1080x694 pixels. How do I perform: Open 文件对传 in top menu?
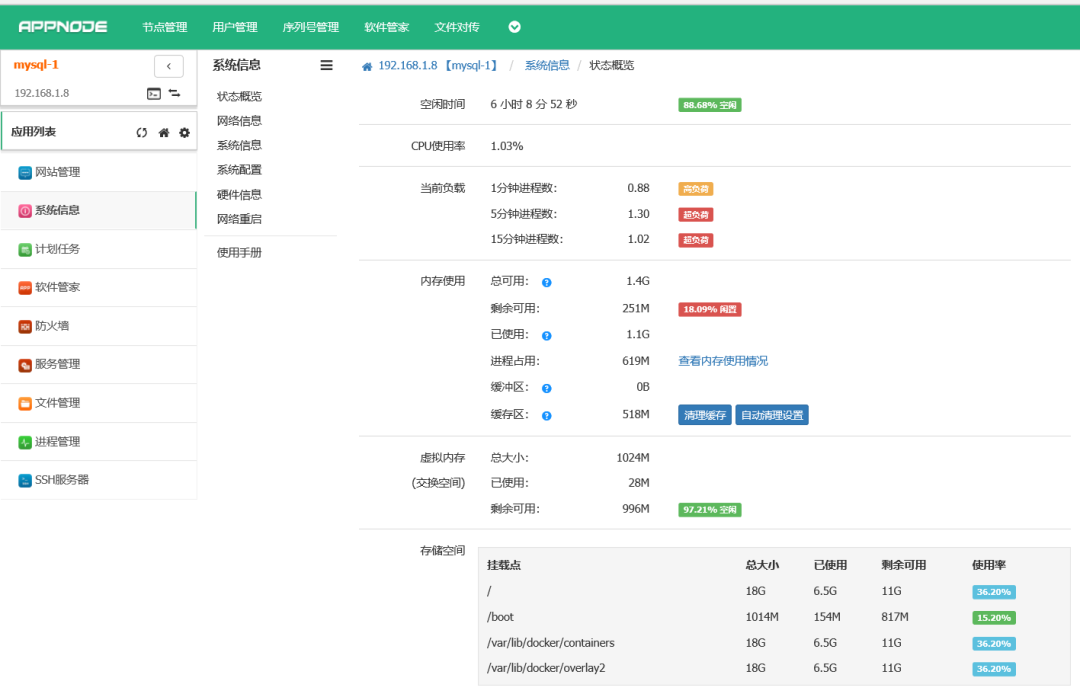[x=457, y=27]
